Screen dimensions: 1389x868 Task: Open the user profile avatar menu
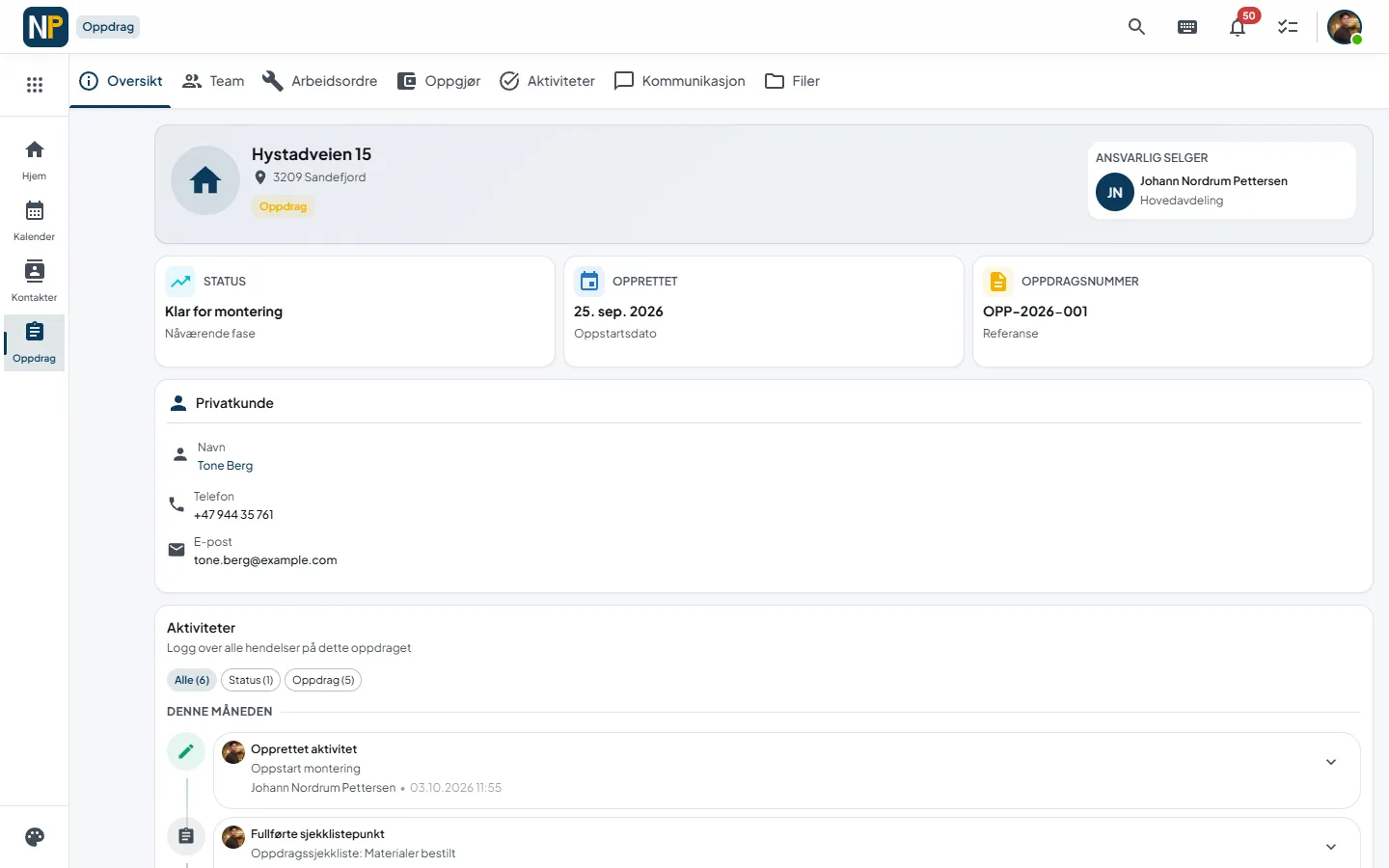tap(1345, 27)
